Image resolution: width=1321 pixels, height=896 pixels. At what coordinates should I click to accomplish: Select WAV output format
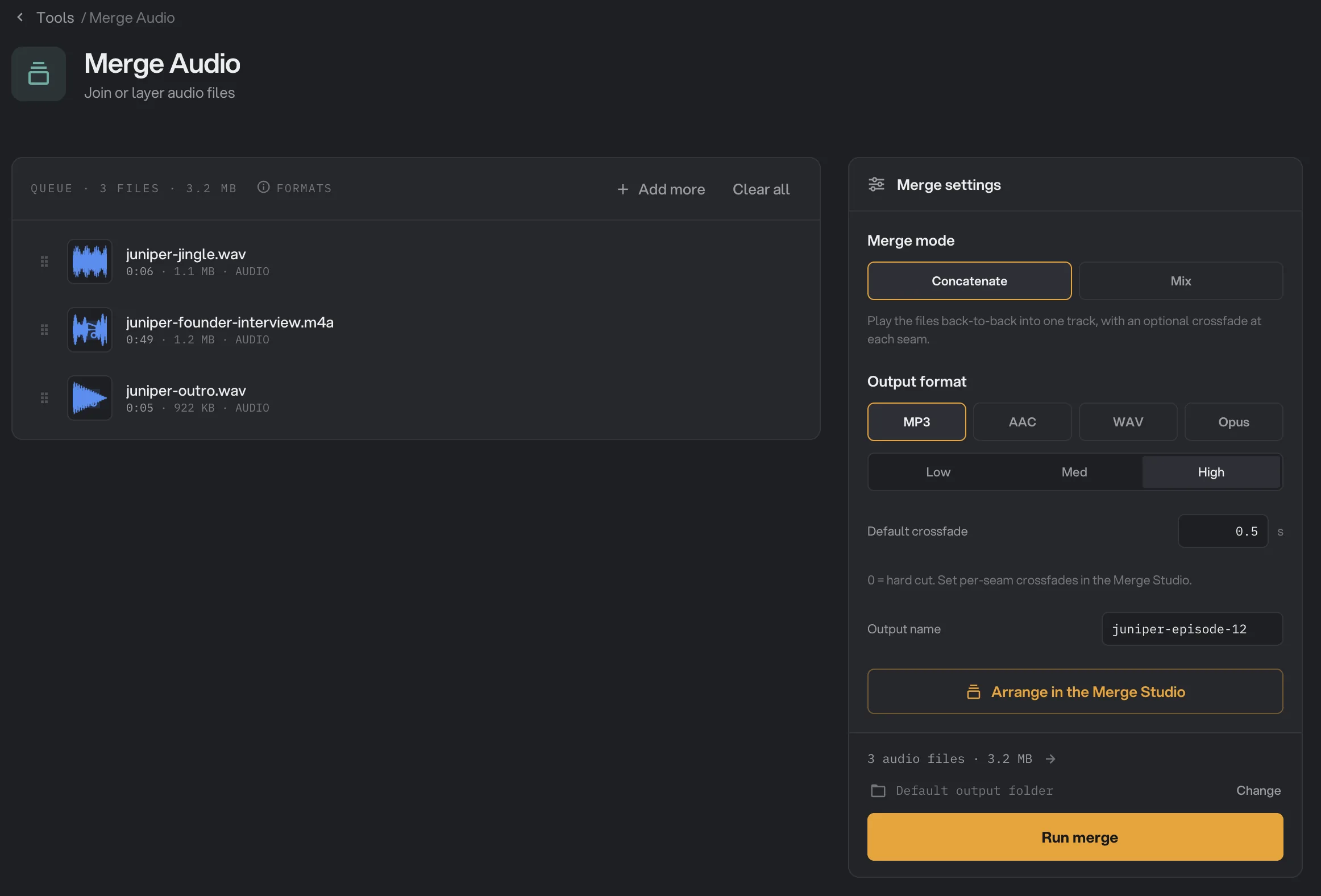click(1128, 422)
